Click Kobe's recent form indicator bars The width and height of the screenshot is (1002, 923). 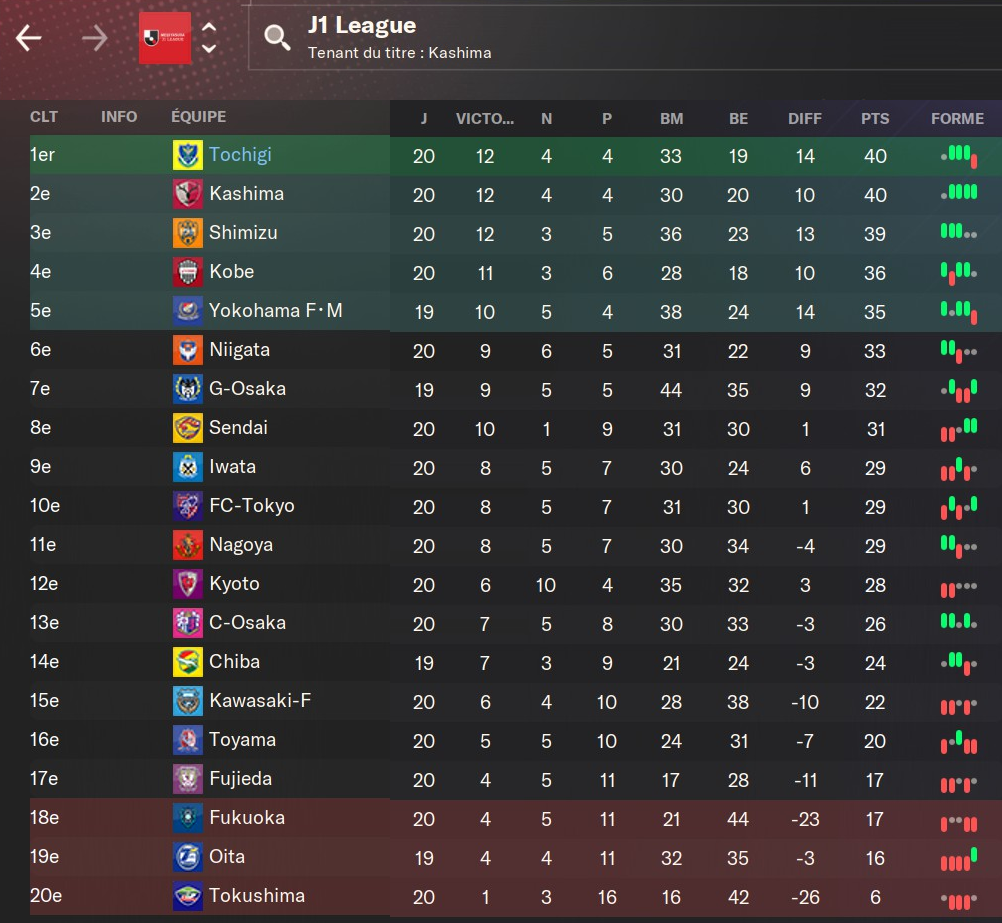tap(957, 272)
